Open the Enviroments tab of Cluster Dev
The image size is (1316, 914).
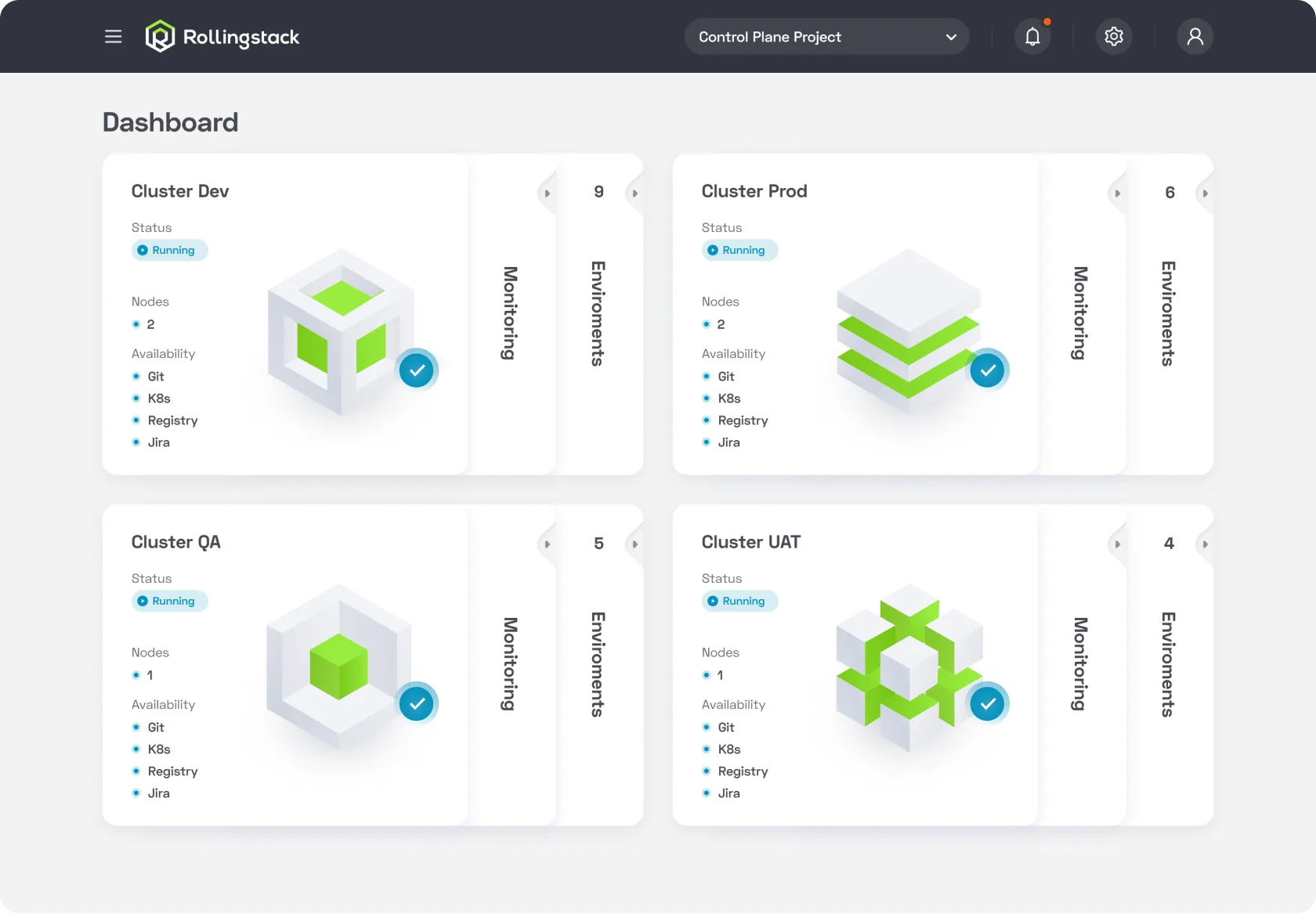(598, 313)
